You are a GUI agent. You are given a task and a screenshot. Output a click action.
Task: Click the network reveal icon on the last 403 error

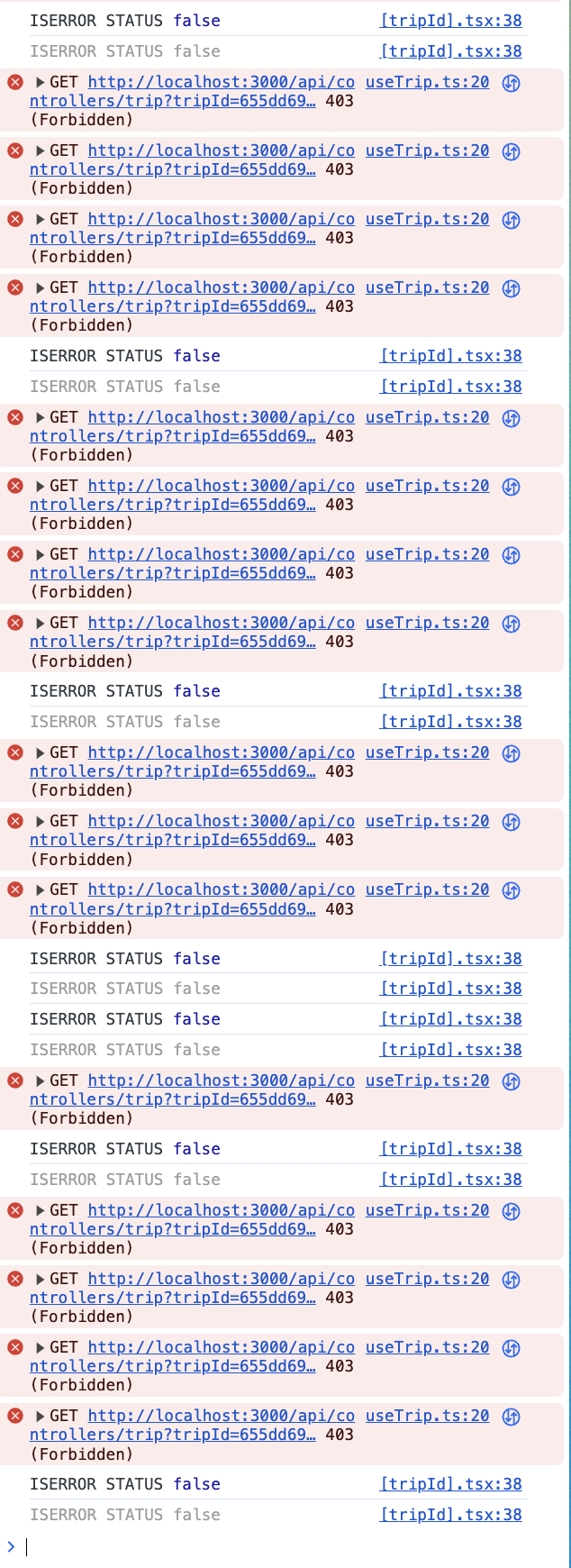511,1417
